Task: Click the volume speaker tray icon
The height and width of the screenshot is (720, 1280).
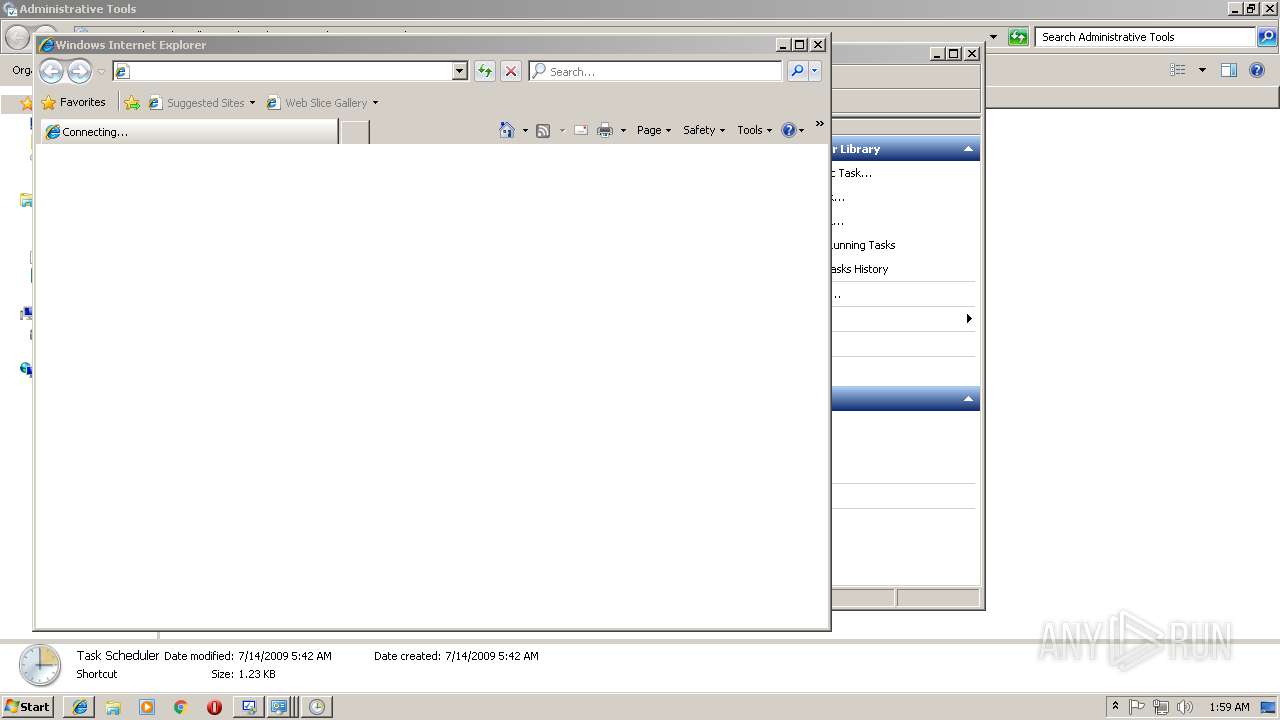Action: tap(1185, 706)
